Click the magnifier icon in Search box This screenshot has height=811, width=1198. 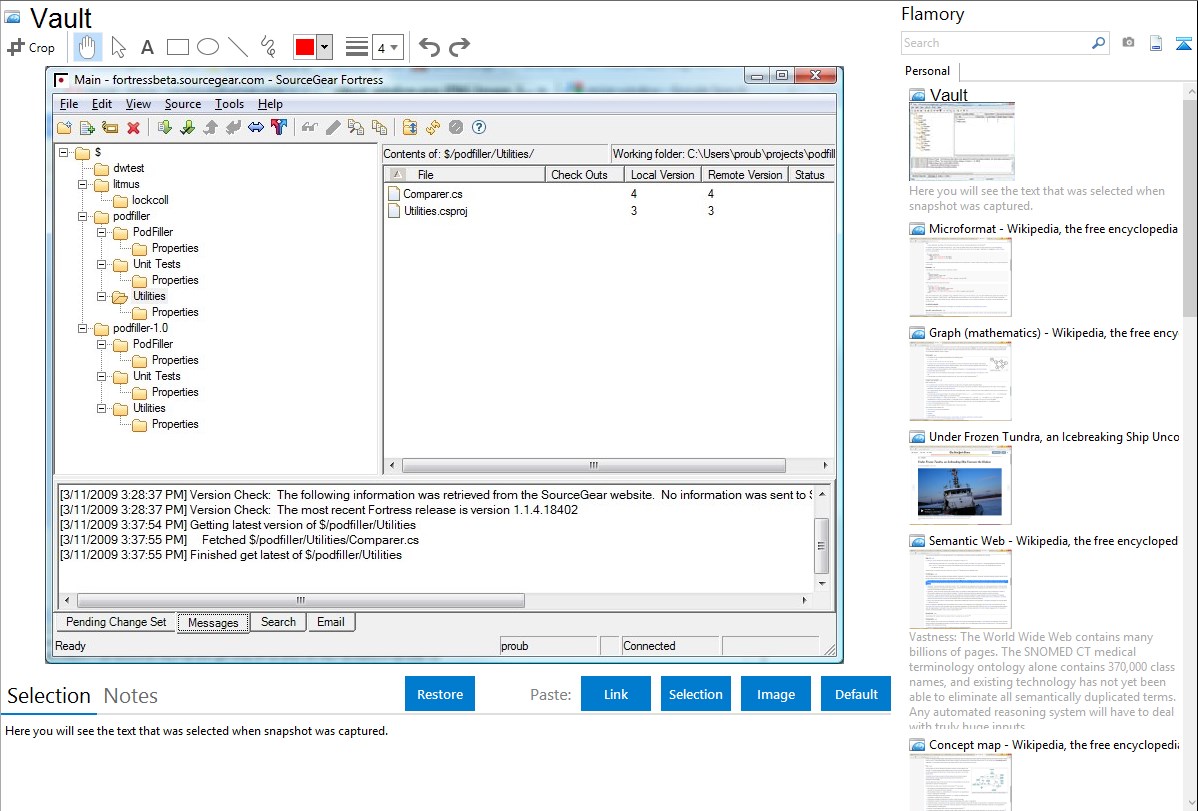pyautogui.click(x=1098, y=43)
